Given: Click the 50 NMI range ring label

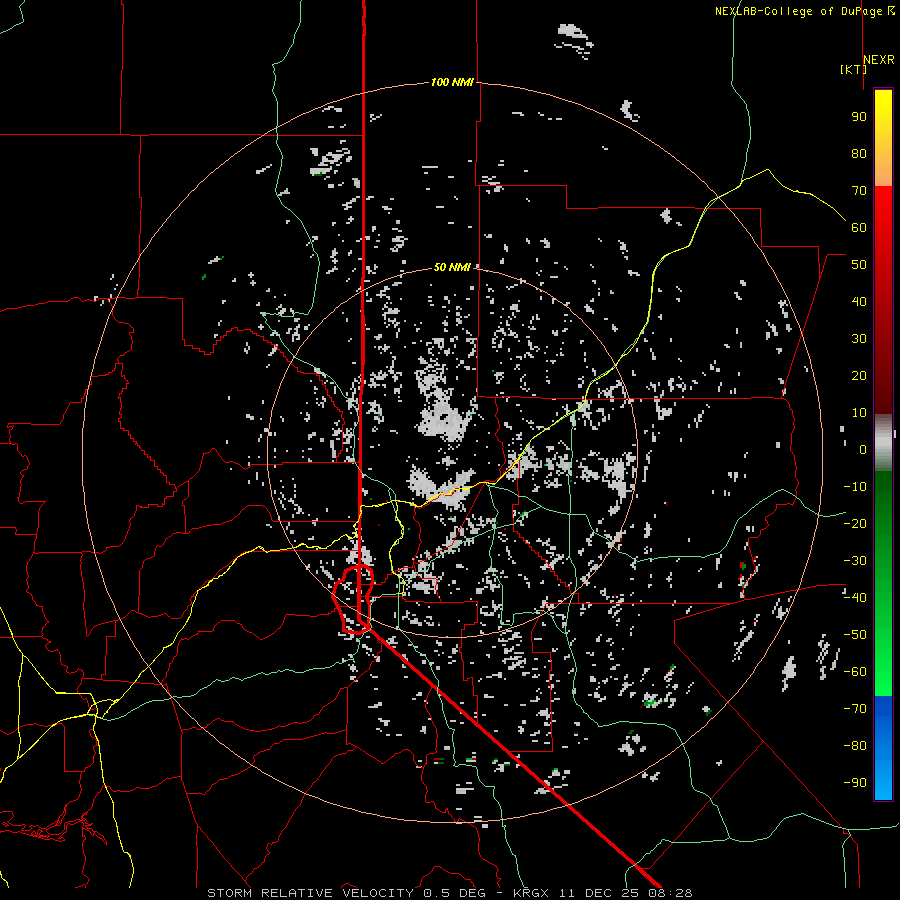Looking at the screenshot, I should click(452, 267).
